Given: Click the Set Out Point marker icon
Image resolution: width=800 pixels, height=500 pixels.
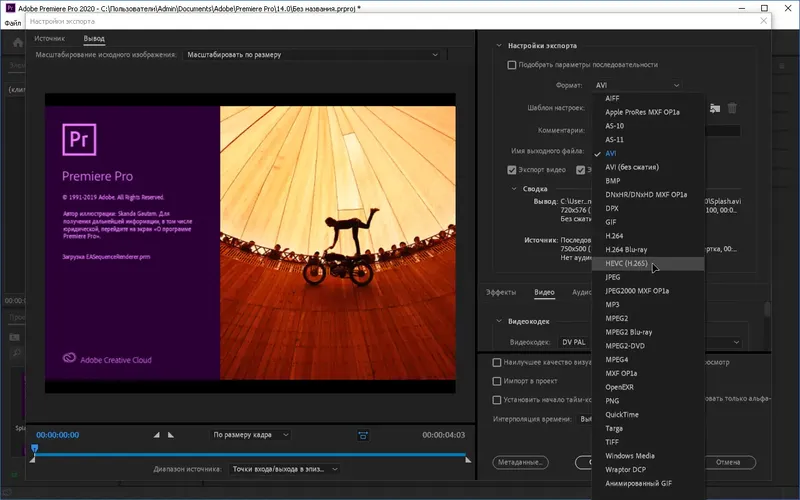Looking at the screenshot, I should (x=171, y=435).
